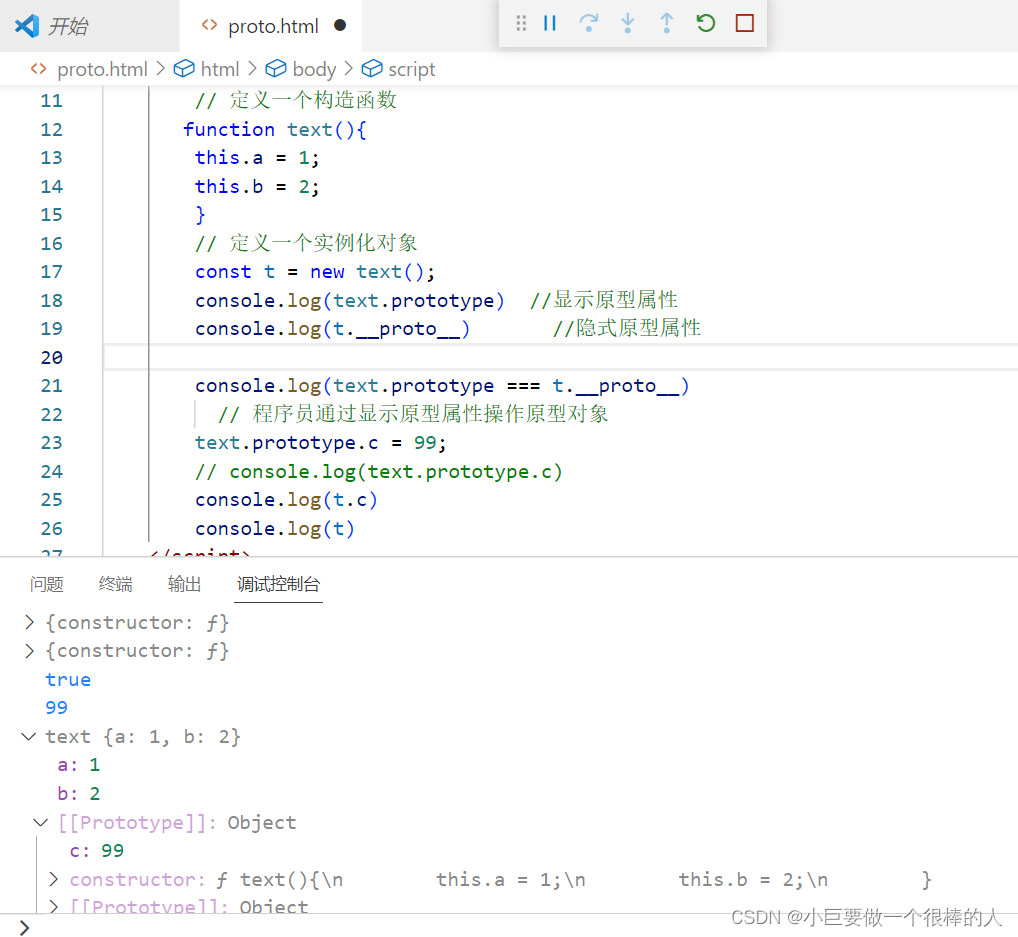Click the '// 定义一个构造函数' comment
The height and width of the screenshot is (937, 1018).
point(296,100)
